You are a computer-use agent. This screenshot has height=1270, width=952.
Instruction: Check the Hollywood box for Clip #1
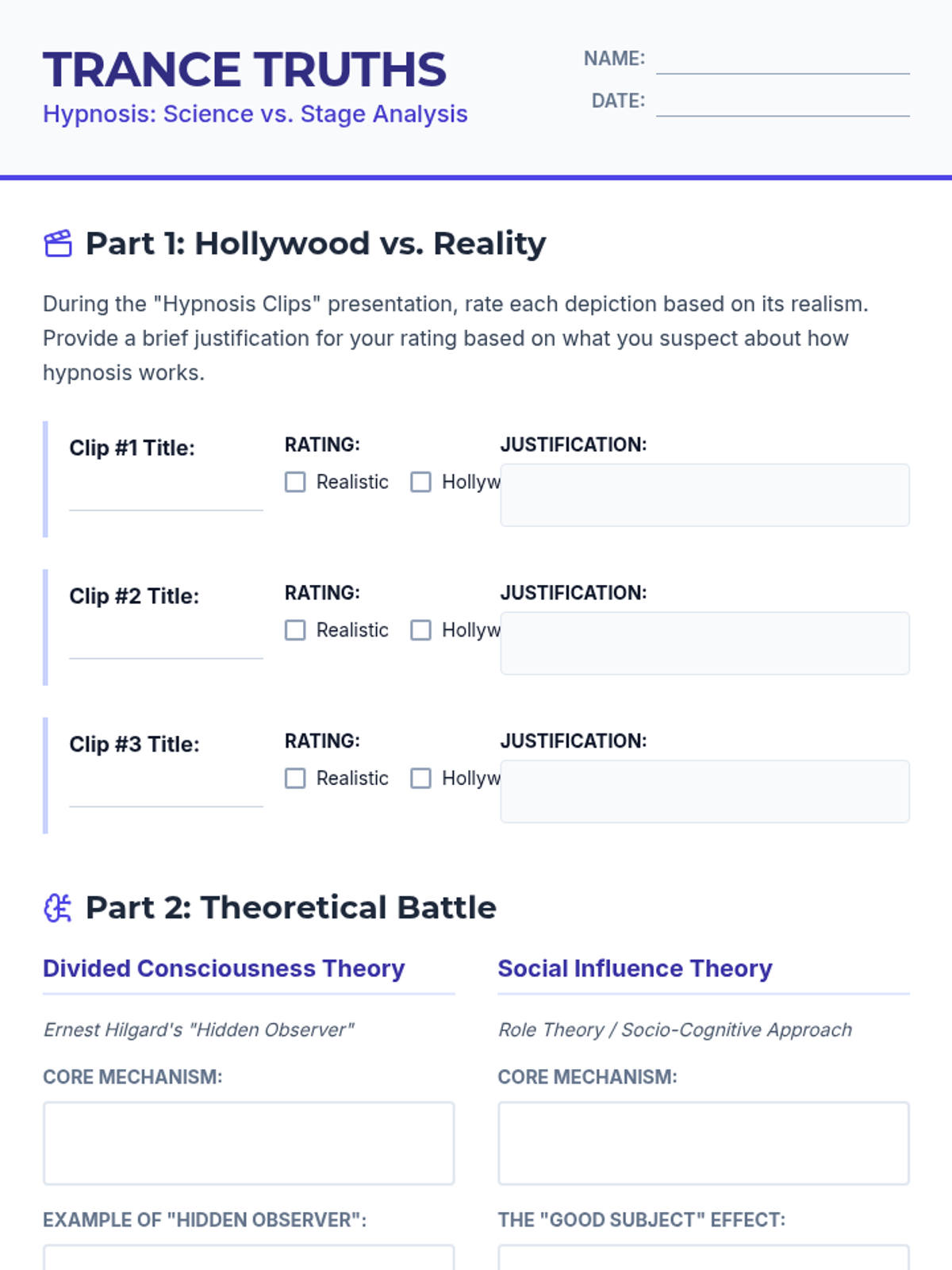pyautogui.click(x=420, y=482)
